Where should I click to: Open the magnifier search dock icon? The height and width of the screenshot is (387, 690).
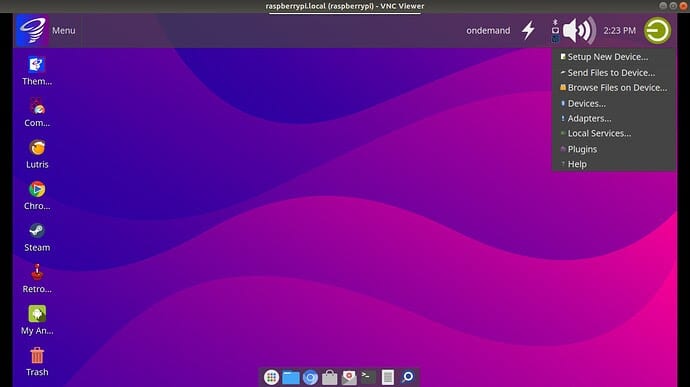pyautogui.click(x=407, y=377)
